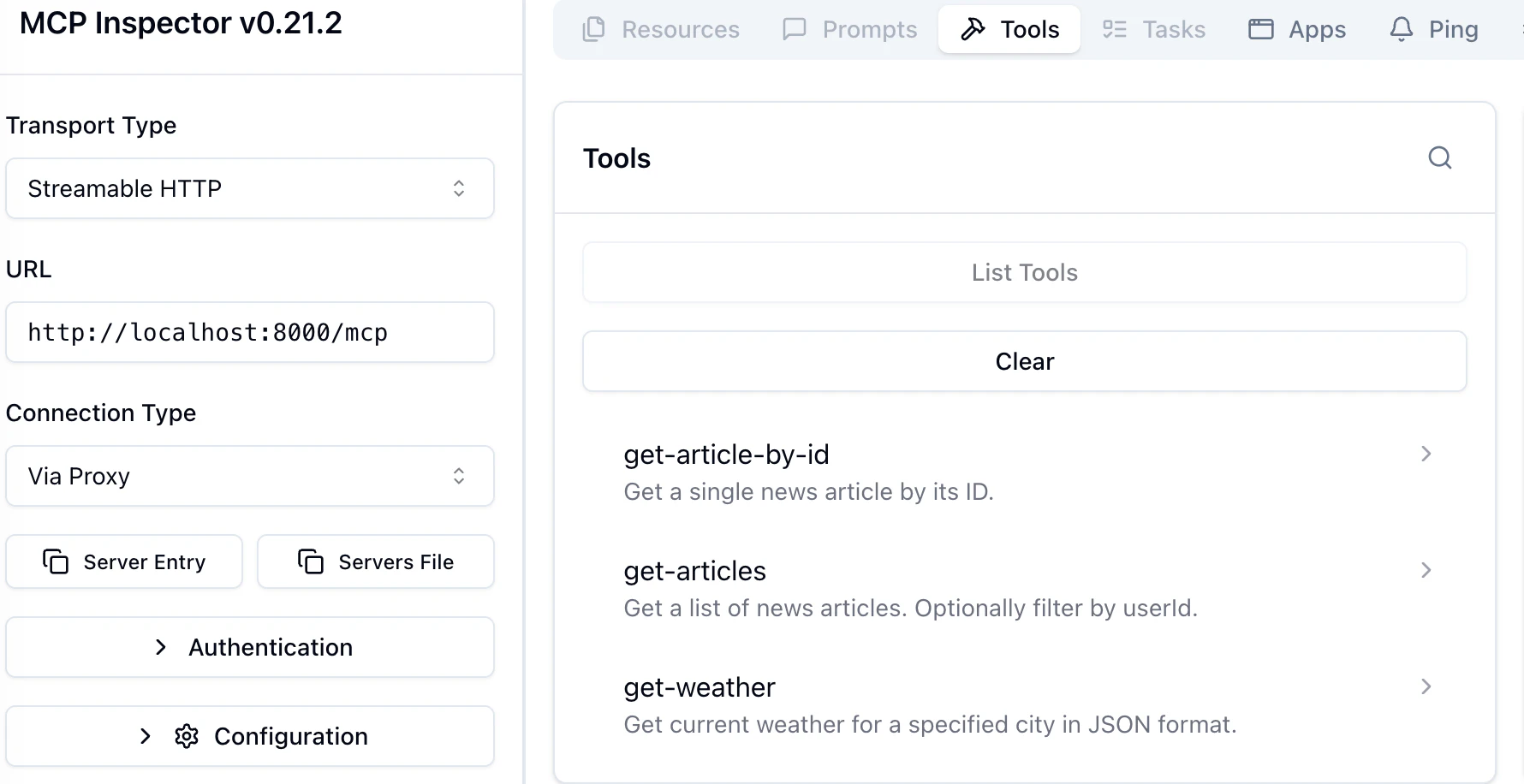This screenshot has width=1524, height=784.
Task: Click the Resources files icon
Action: click(593, 29)
